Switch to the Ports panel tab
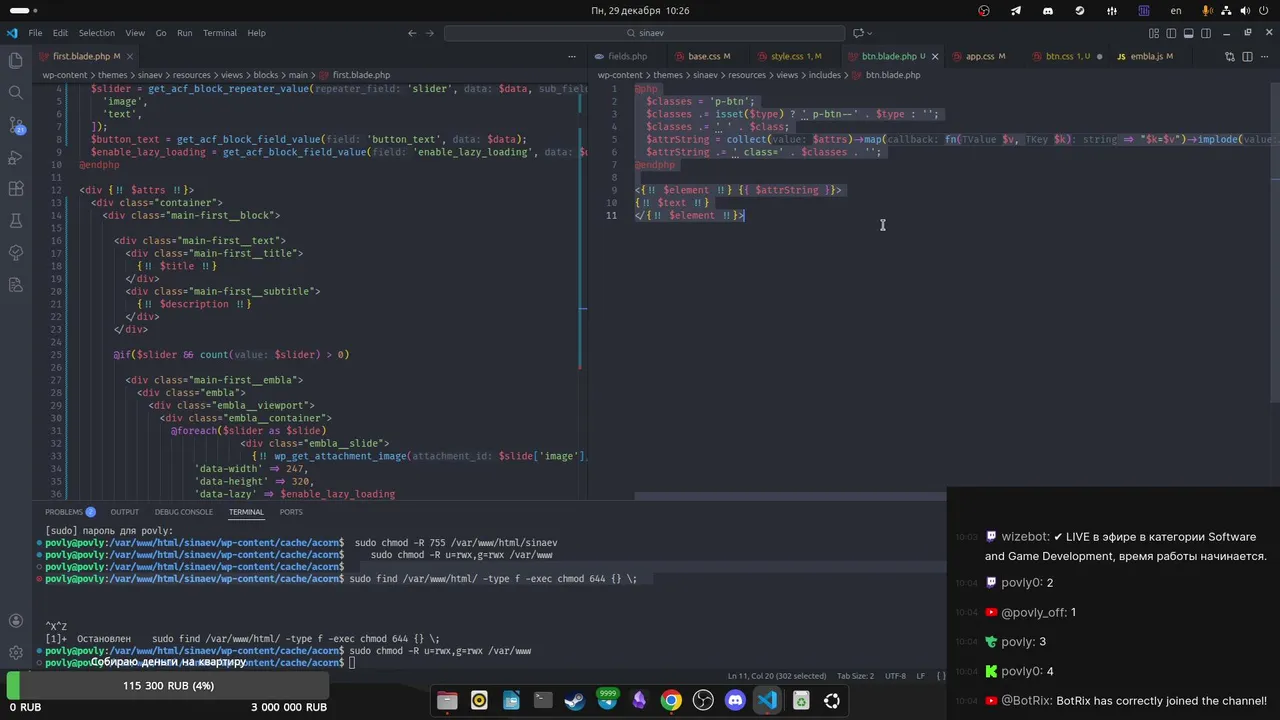Image resolution: width=1280 pixels, height=720 pixels. (291, 512)
